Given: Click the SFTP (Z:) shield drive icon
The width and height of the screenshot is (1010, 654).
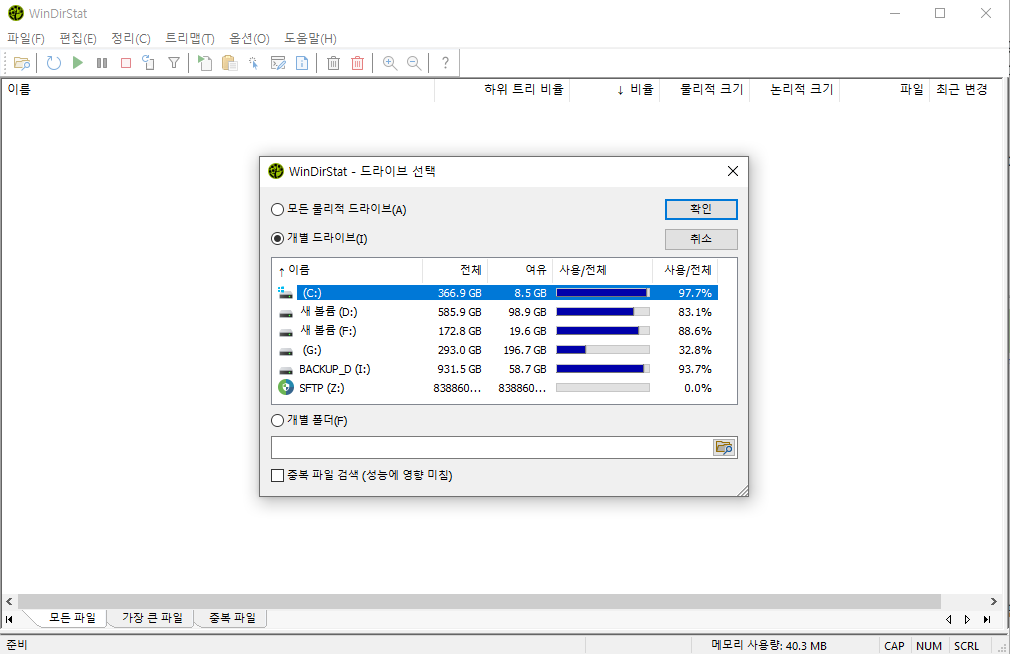Looking at the screenshot, I should coord(286,388).
